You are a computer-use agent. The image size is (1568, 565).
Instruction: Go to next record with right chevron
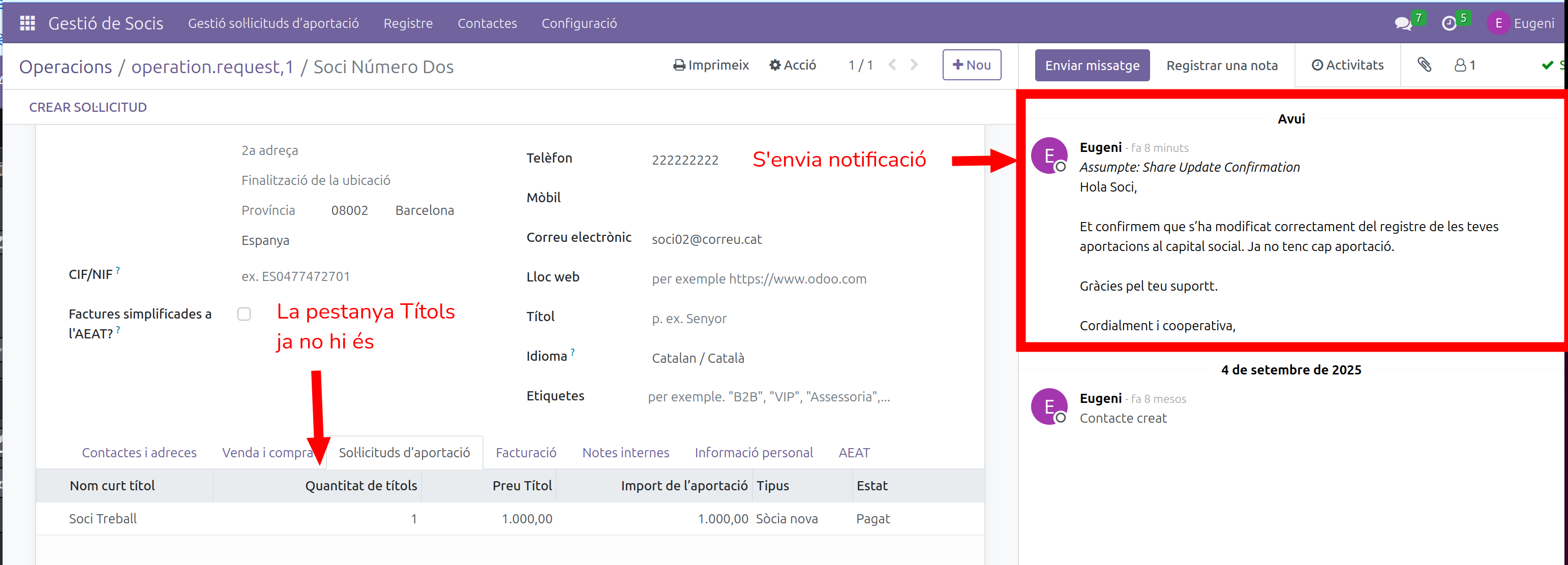pyautogui.click(x=914, y=65)
